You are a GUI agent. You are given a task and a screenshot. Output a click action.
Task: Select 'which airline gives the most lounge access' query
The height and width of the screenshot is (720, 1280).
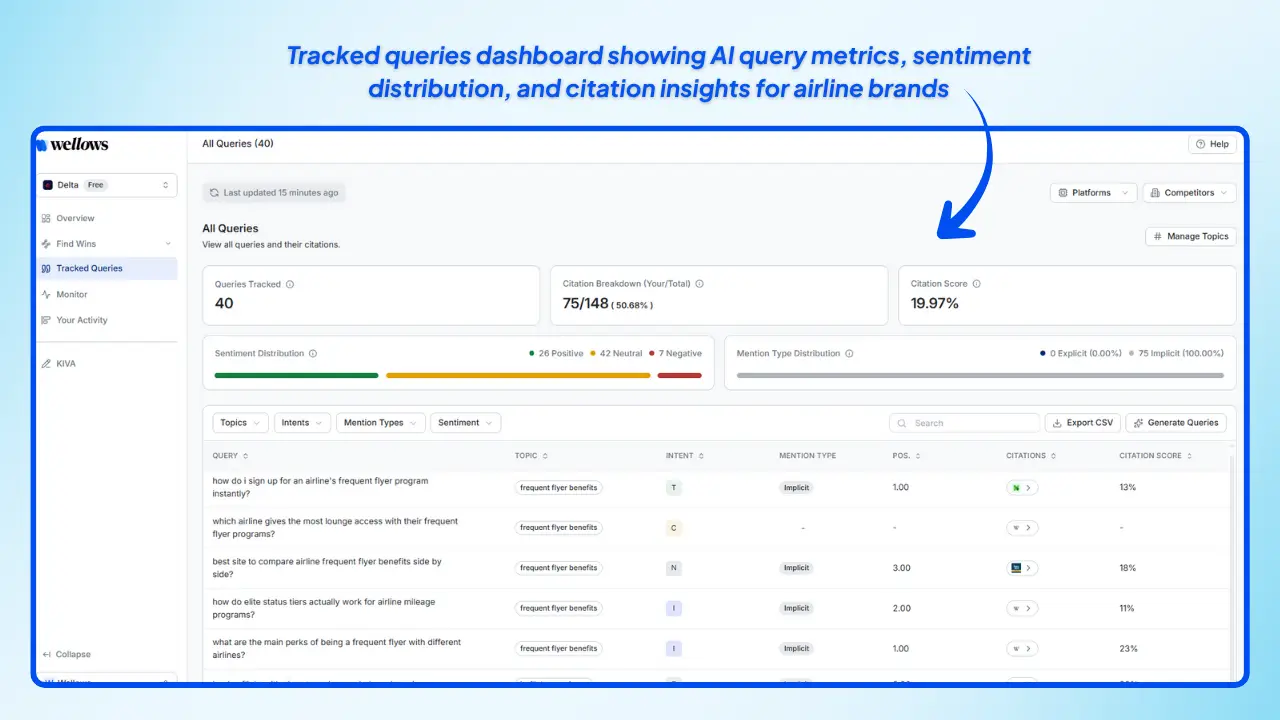pos(335,527)
